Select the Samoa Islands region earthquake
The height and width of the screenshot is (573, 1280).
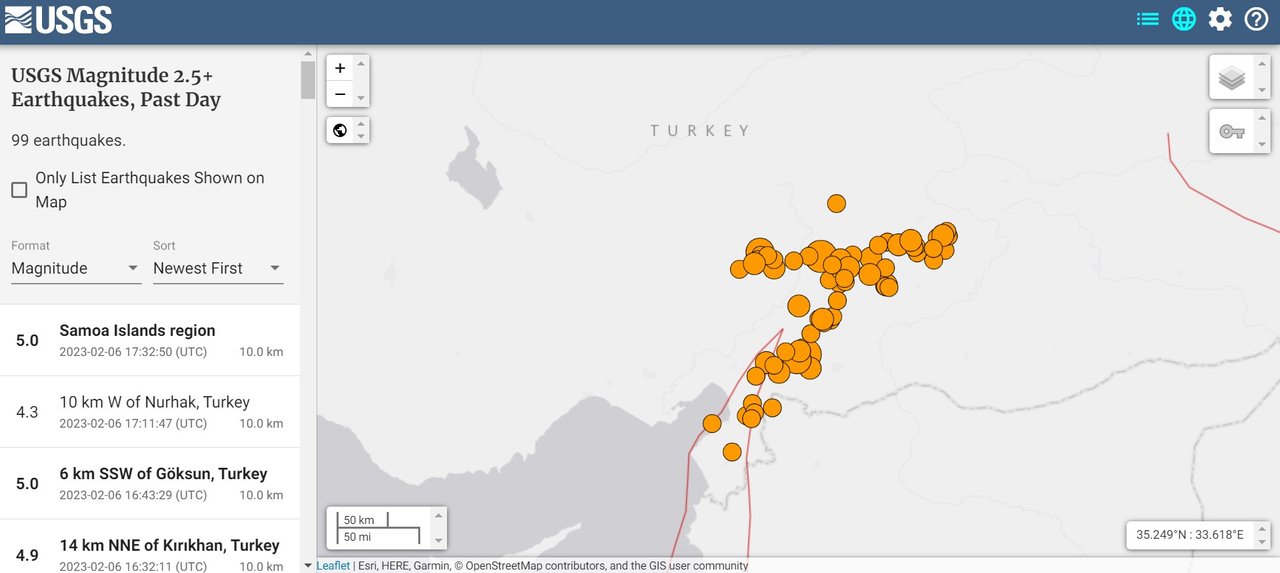click(x=150, y=341)
